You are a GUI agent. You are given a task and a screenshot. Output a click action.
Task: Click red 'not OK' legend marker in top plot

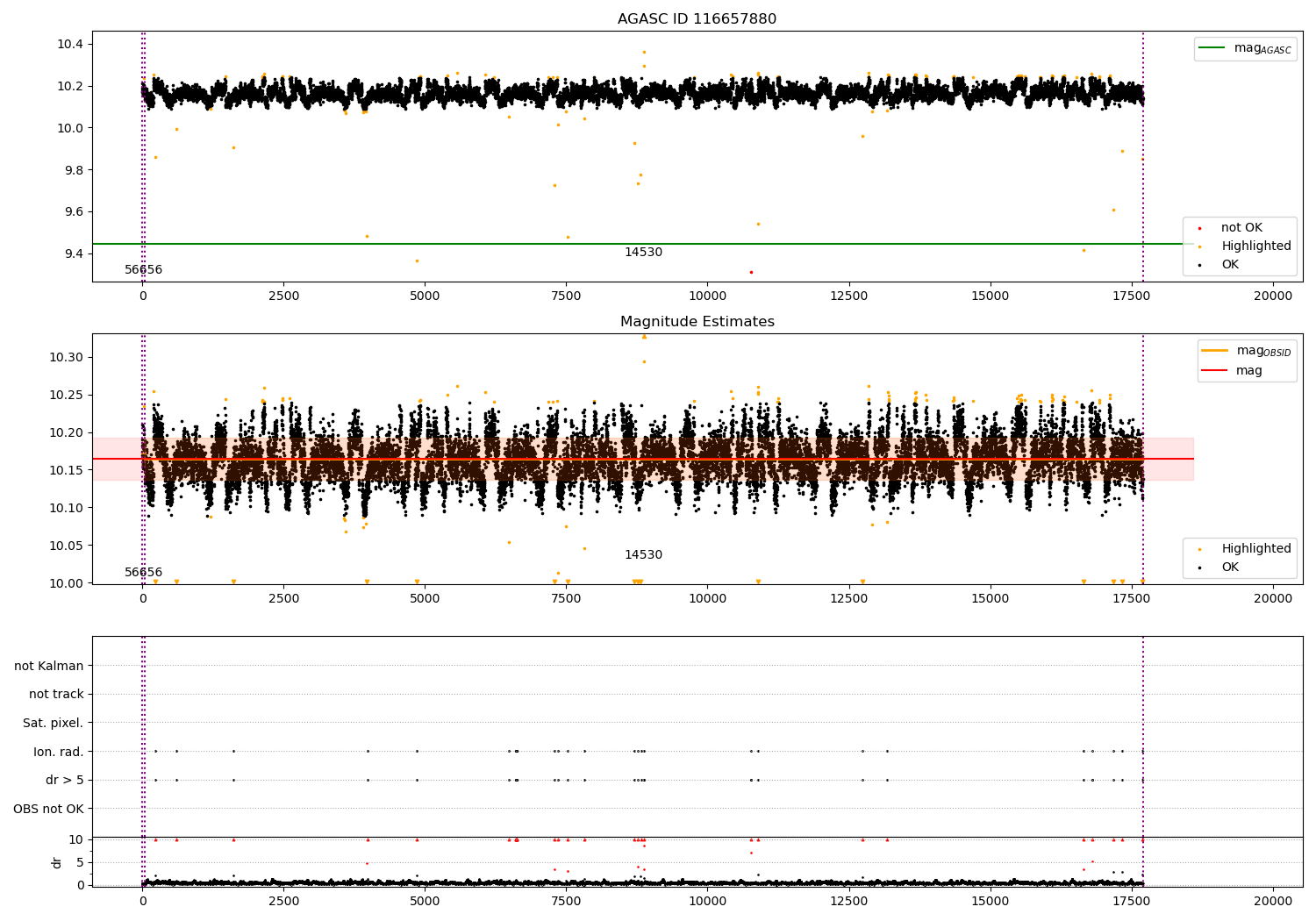(1199, 228)
